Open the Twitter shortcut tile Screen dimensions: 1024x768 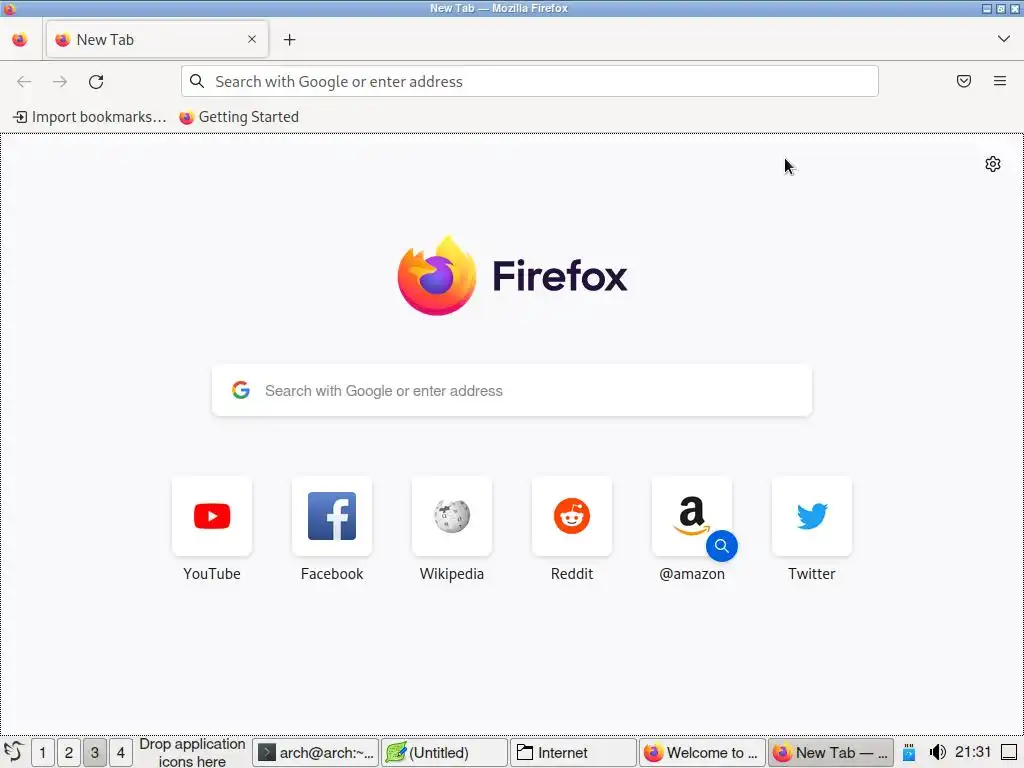[812, 516]
